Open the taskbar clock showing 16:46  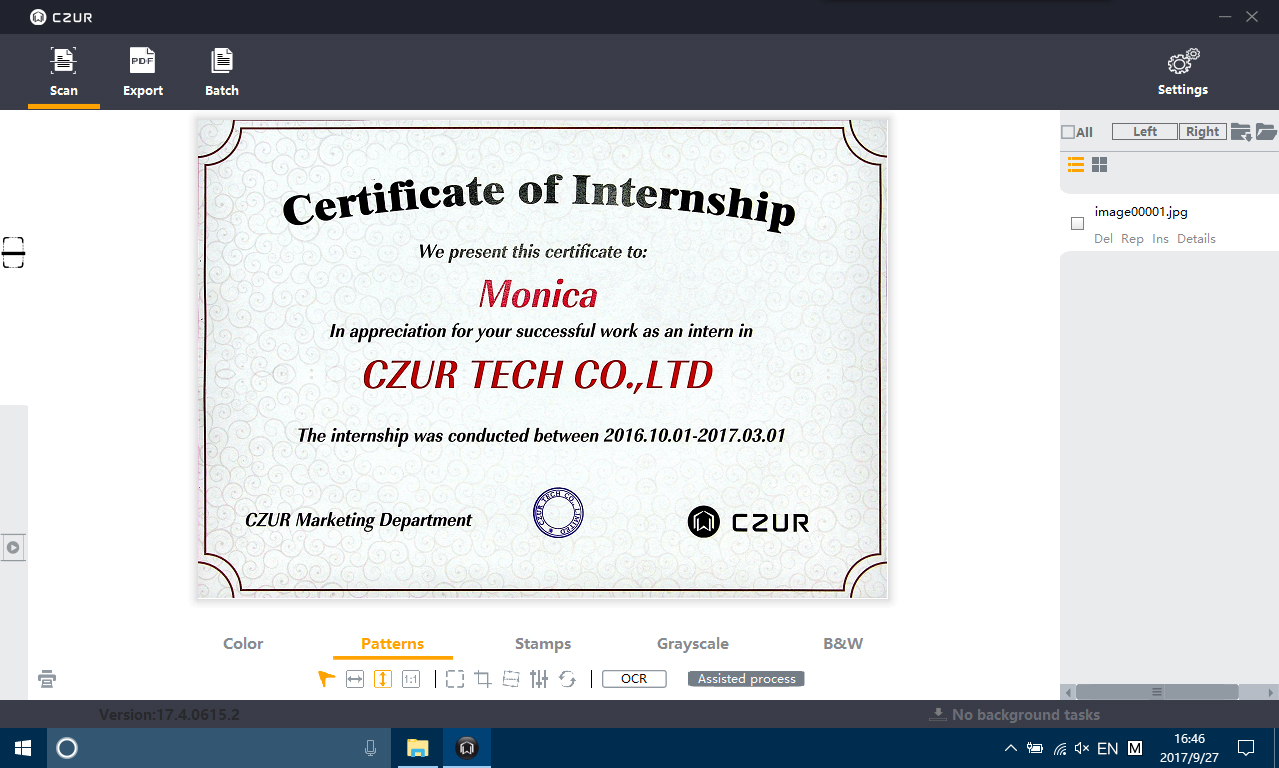click(1189, 748)
